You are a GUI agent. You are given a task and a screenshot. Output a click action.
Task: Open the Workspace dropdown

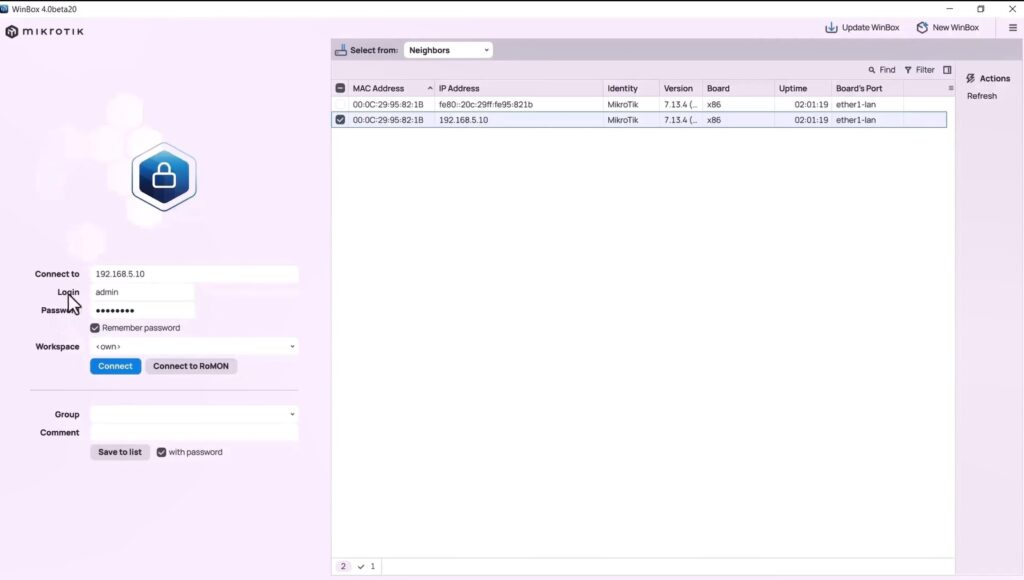click(194, 347)
